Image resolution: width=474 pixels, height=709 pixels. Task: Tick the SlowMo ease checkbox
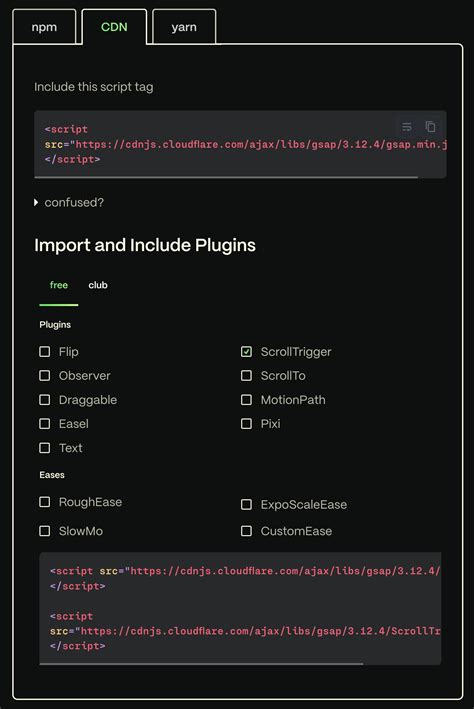45,531
